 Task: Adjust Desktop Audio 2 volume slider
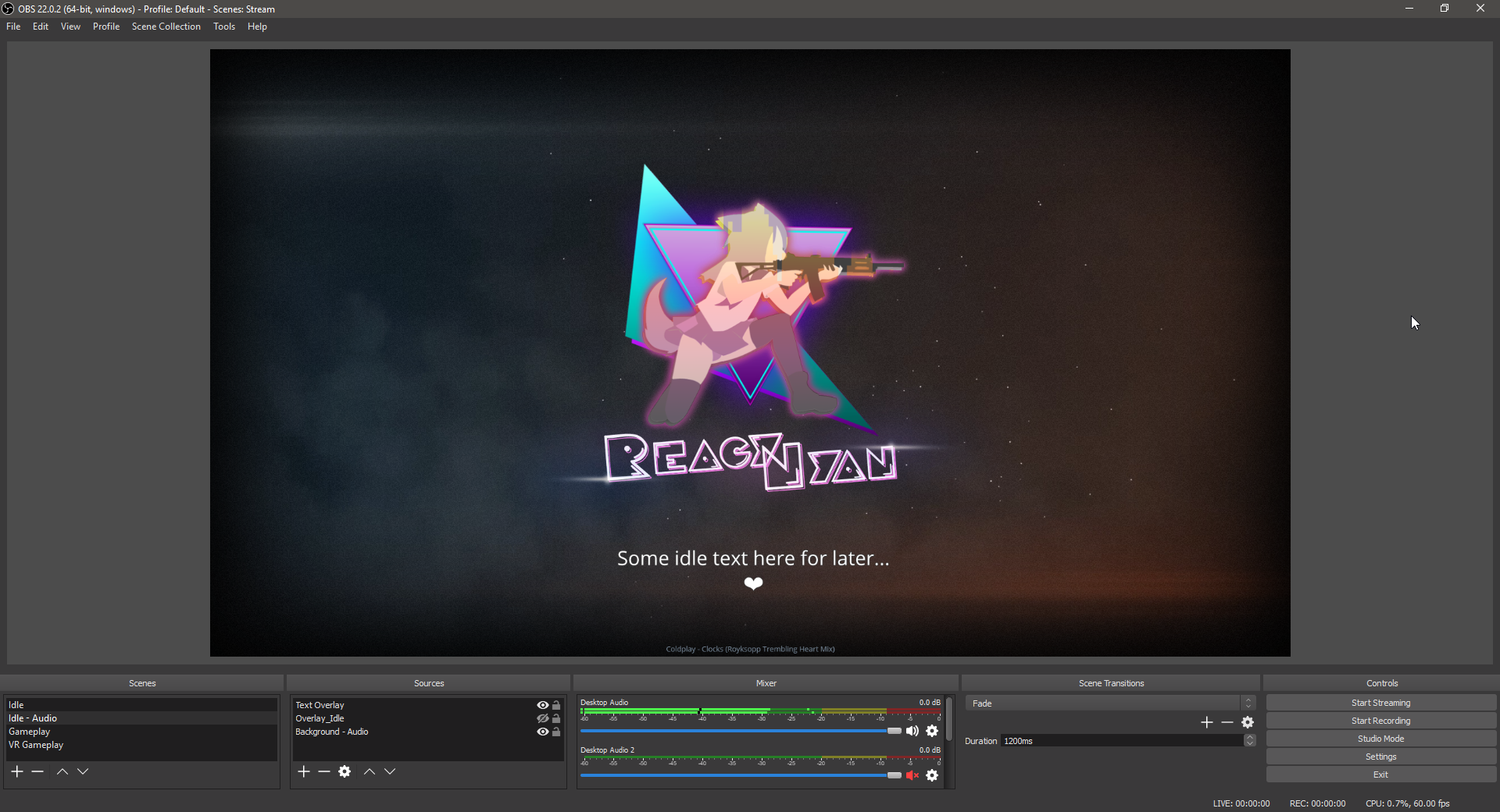(x=741, y=775)
